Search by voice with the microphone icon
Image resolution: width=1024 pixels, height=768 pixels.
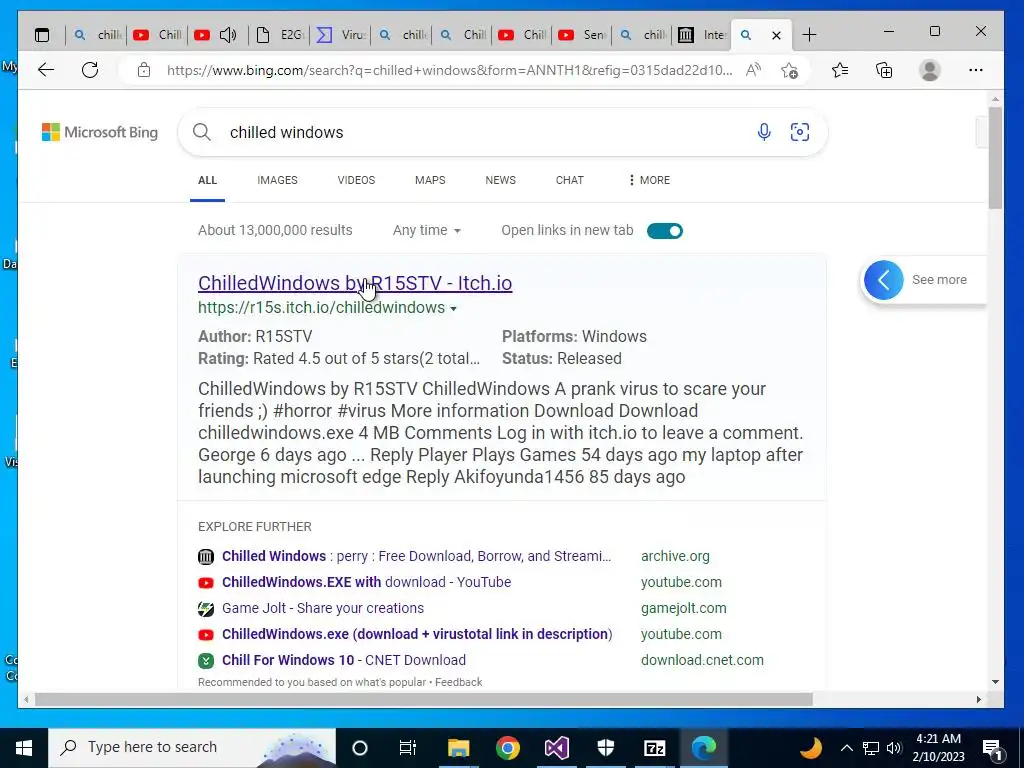point(764,132)
